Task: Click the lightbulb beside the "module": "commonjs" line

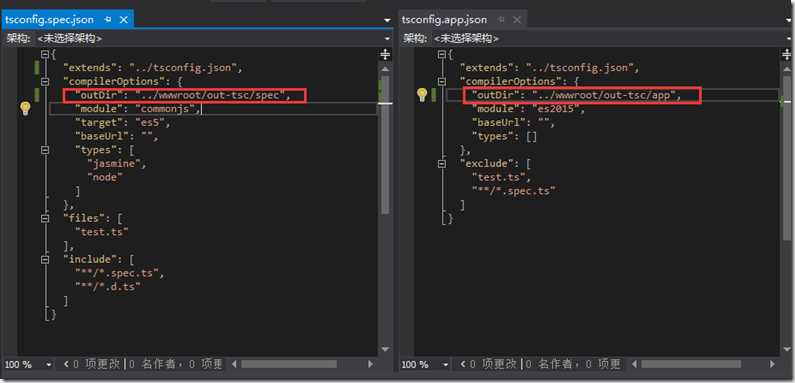Action: tap(25, 108)
